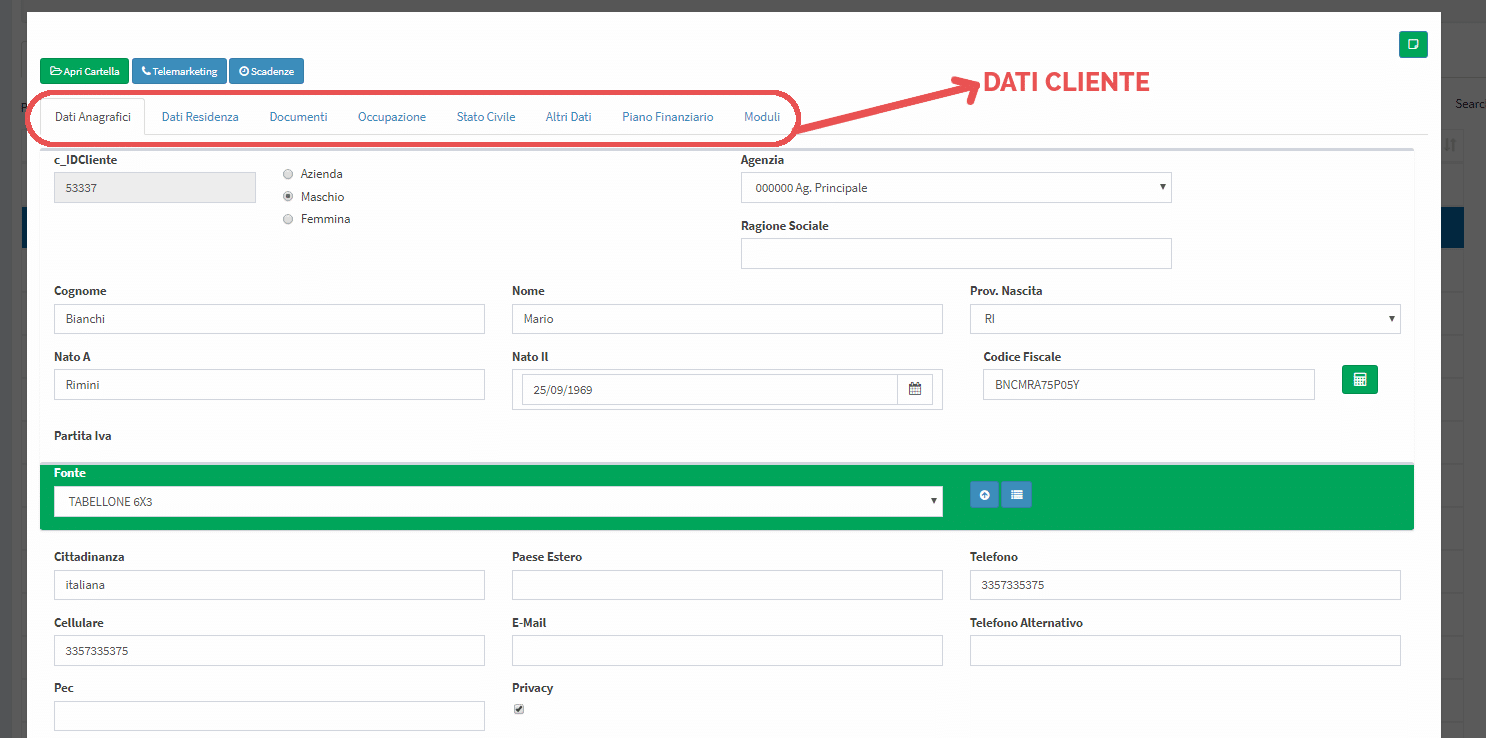Click the Ragione Sociale input field
The image size is (1486, 738).
click(956, 254)
